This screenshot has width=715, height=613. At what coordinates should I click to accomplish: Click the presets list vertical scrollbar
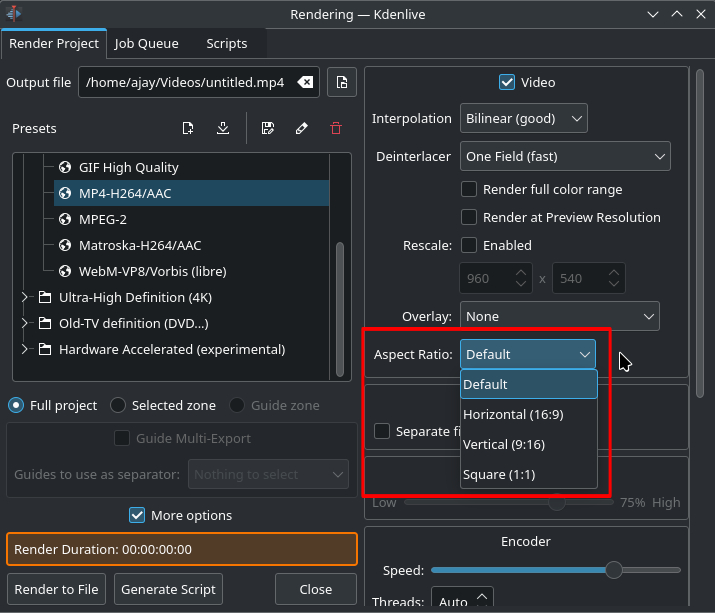point(340,309)
